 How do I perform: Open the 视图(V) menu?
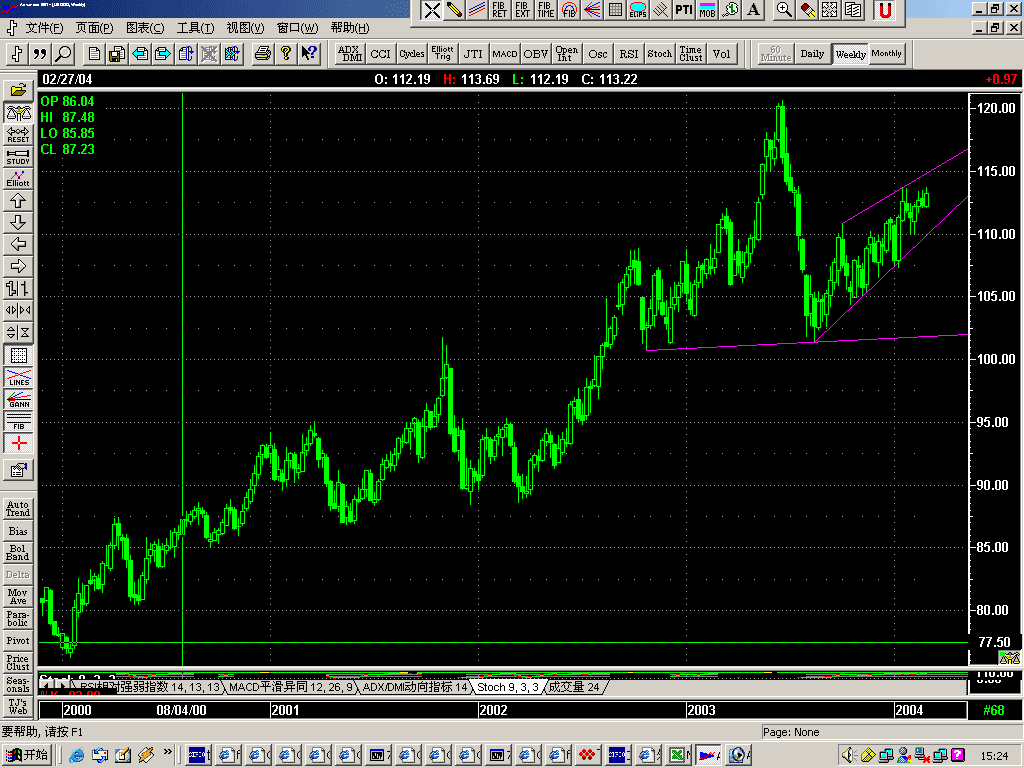[x=246, y=28]
